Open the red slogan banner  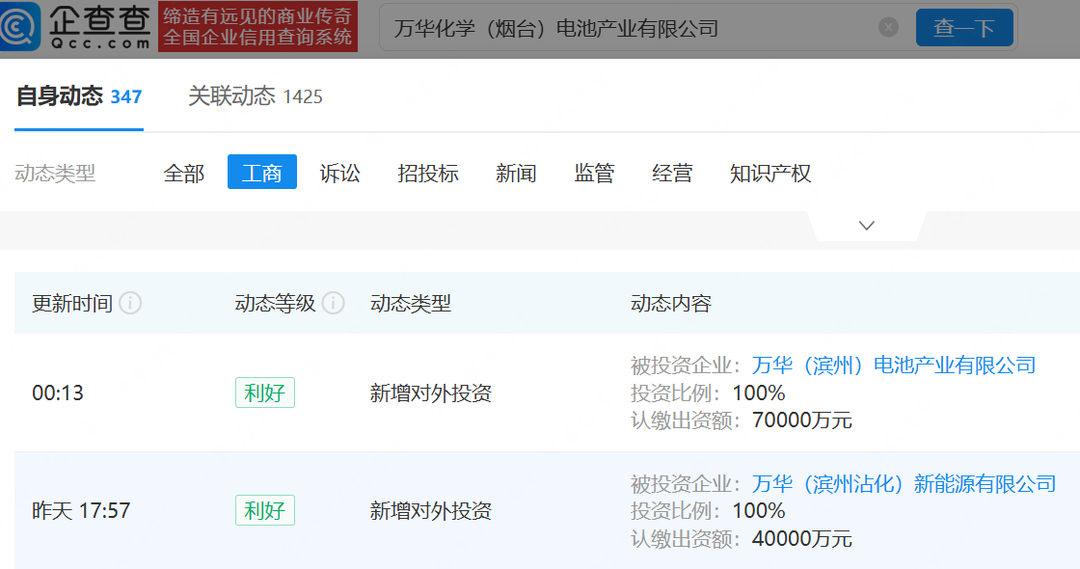258,26
